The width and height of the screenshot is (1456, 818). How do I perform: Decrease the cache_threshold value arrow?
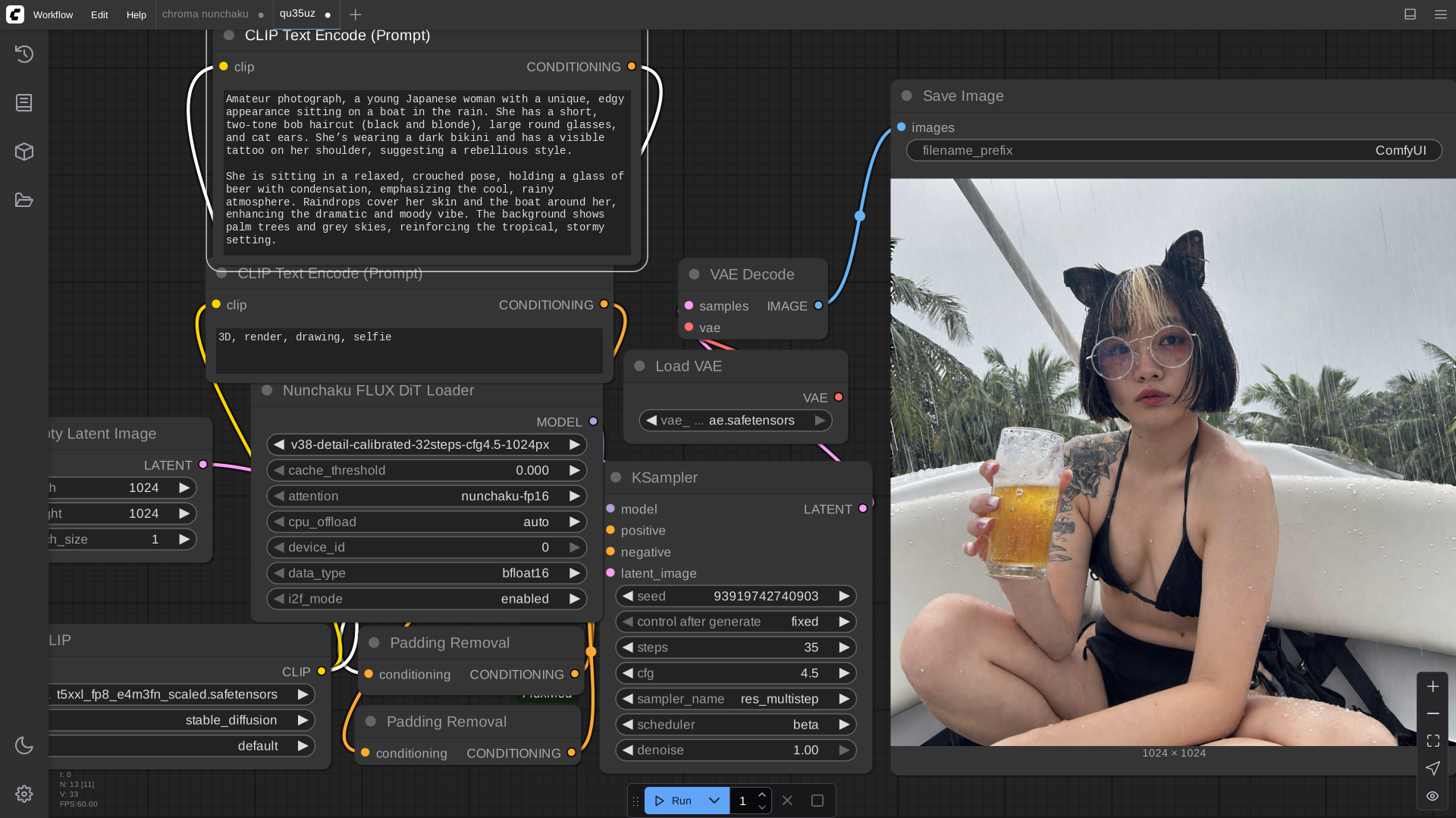[279, 470]
